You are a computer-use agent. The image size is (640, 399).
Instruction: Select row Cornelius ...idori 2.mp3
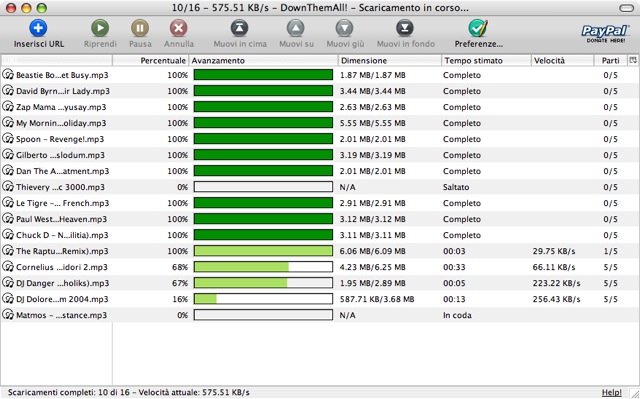[x=320, y=267]
